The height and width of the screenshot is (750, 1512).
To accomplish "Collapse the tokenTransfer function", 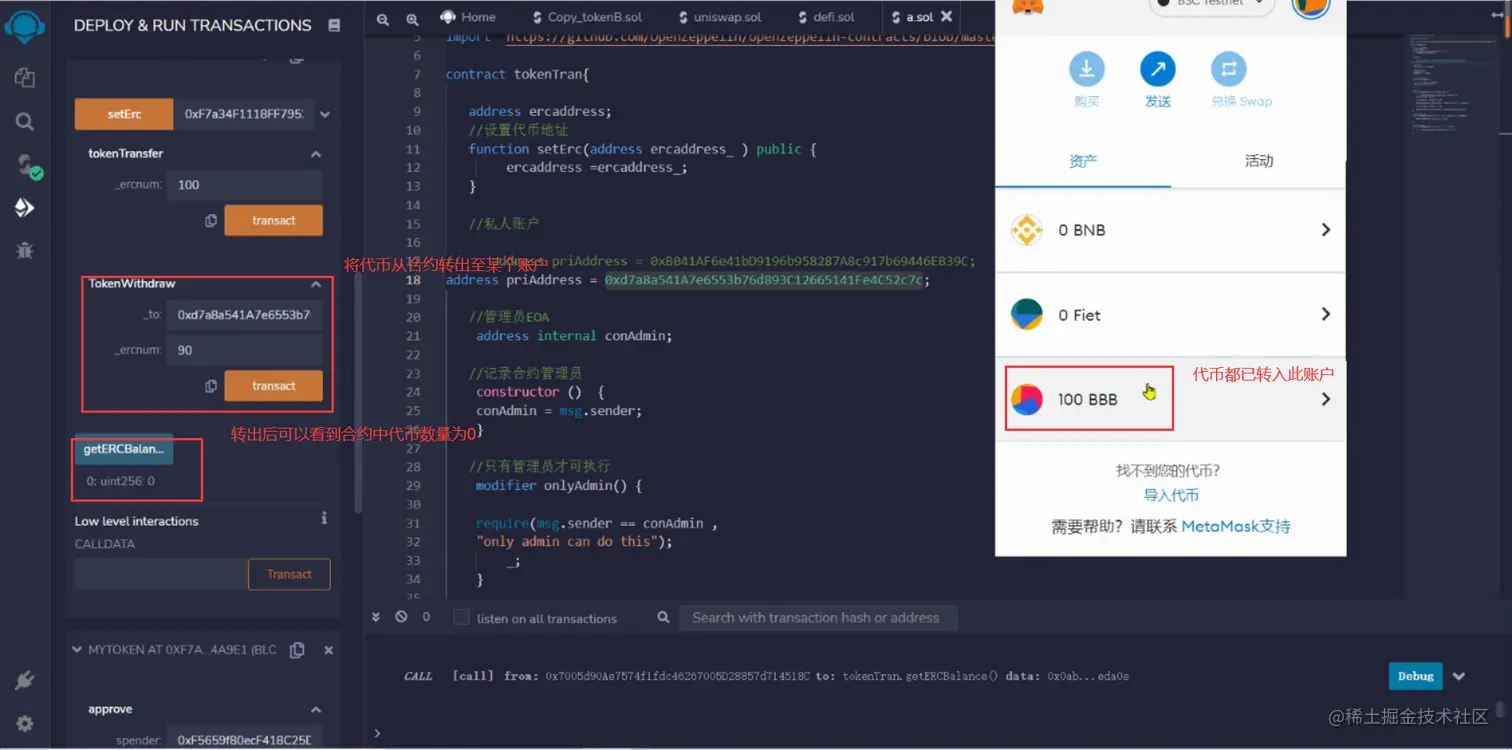I will [x=316, y=154].
